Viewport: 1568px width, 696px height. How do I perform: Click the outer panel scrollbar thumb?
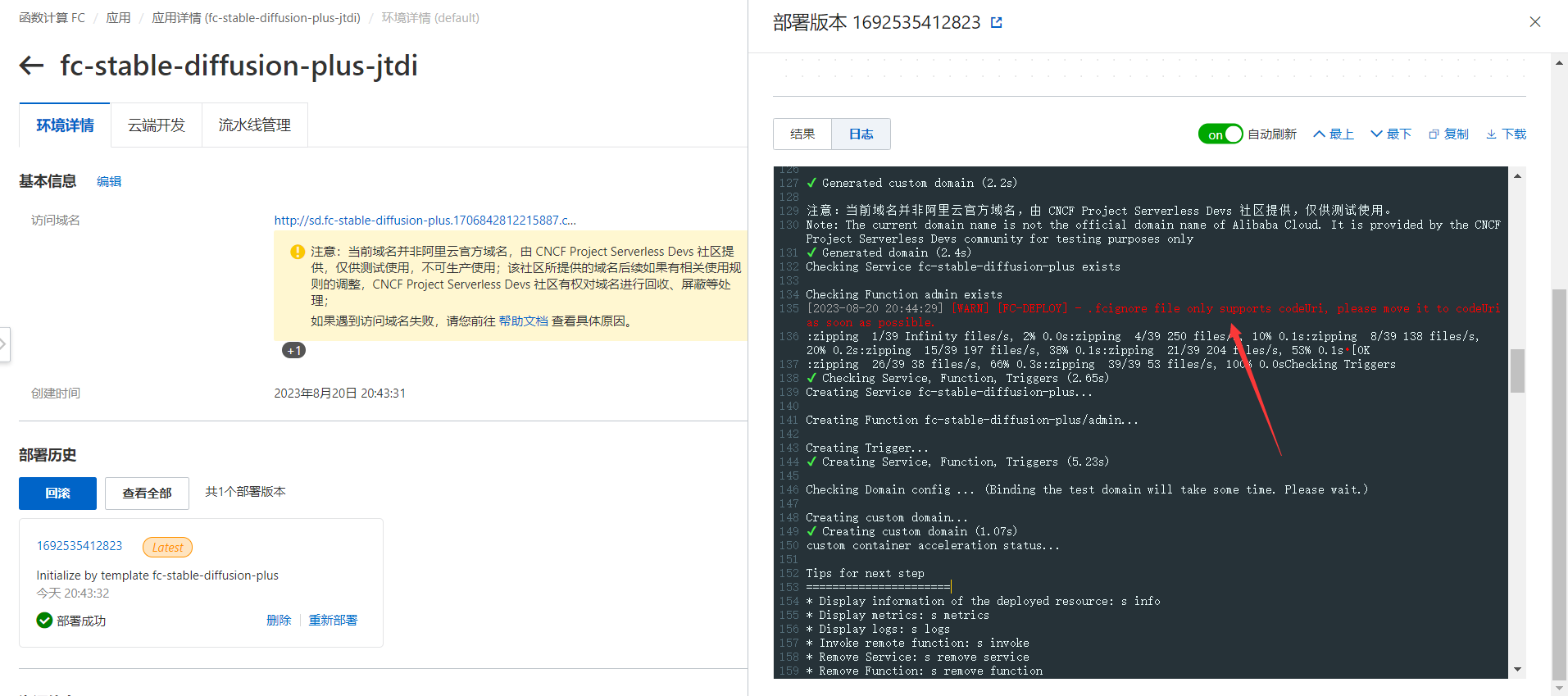pos(1560,484)
